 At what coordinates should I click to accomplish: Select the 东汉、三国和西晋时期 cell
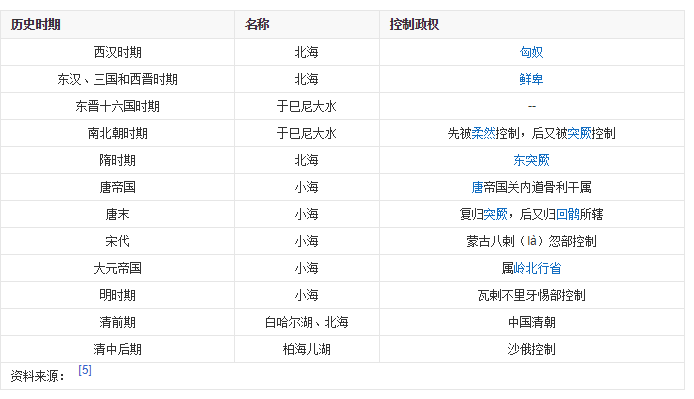pos(117,79)
